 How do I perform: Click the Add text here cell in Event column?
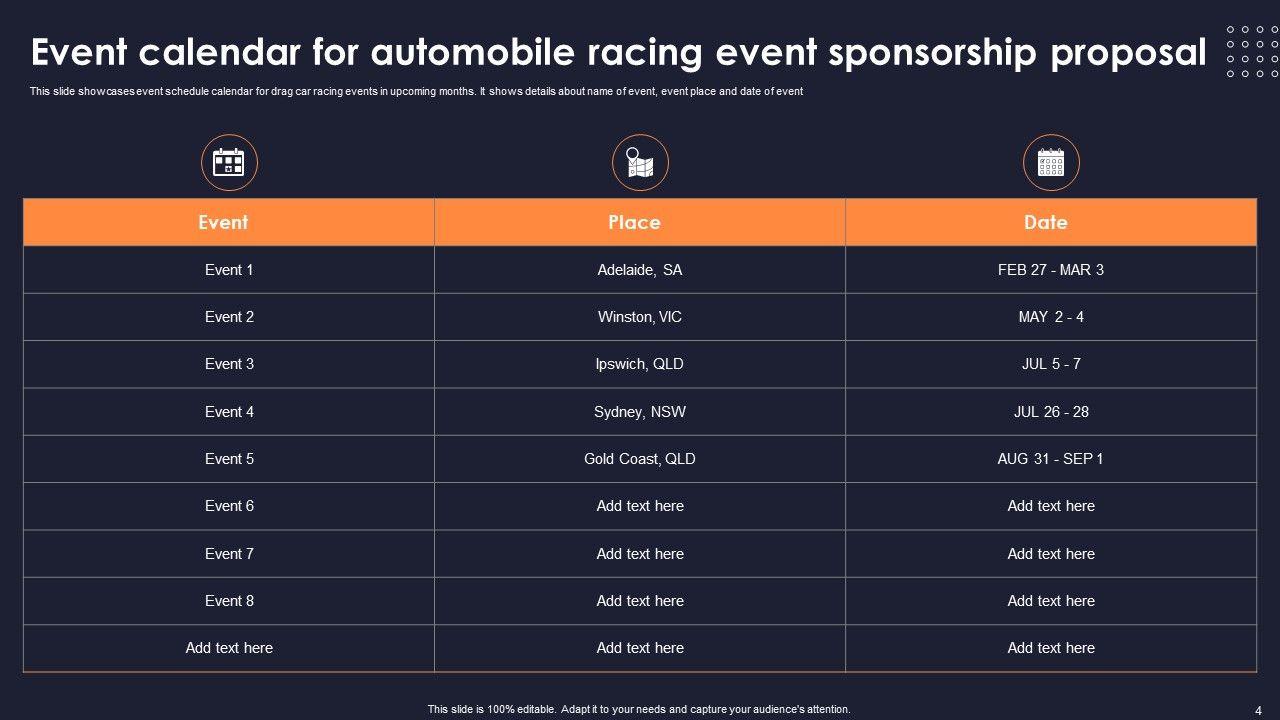pos(229,648)
